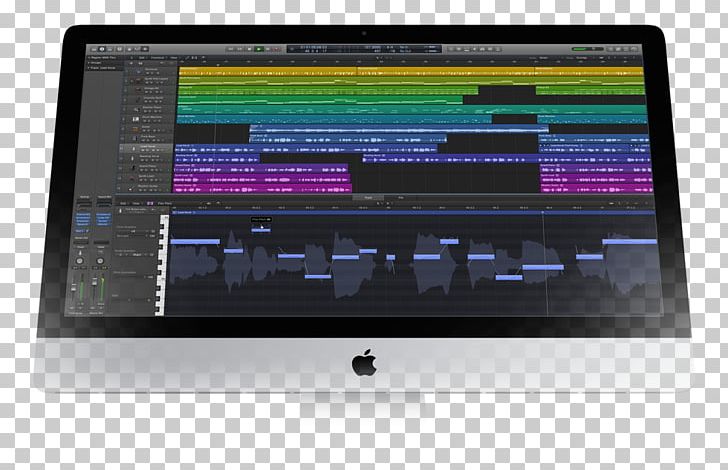
Task: Open the Browsers button at far right
Action: point(634,49)
